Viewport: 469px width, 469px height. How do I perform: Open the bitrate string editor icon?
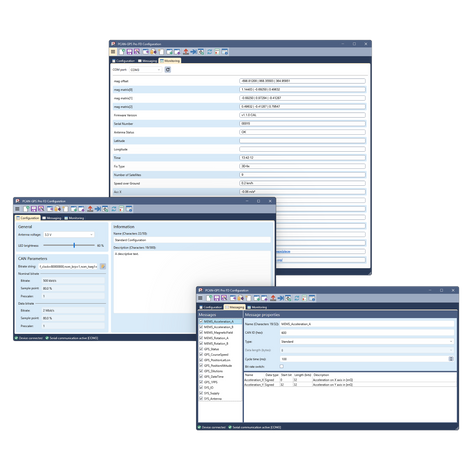(103, 266)
